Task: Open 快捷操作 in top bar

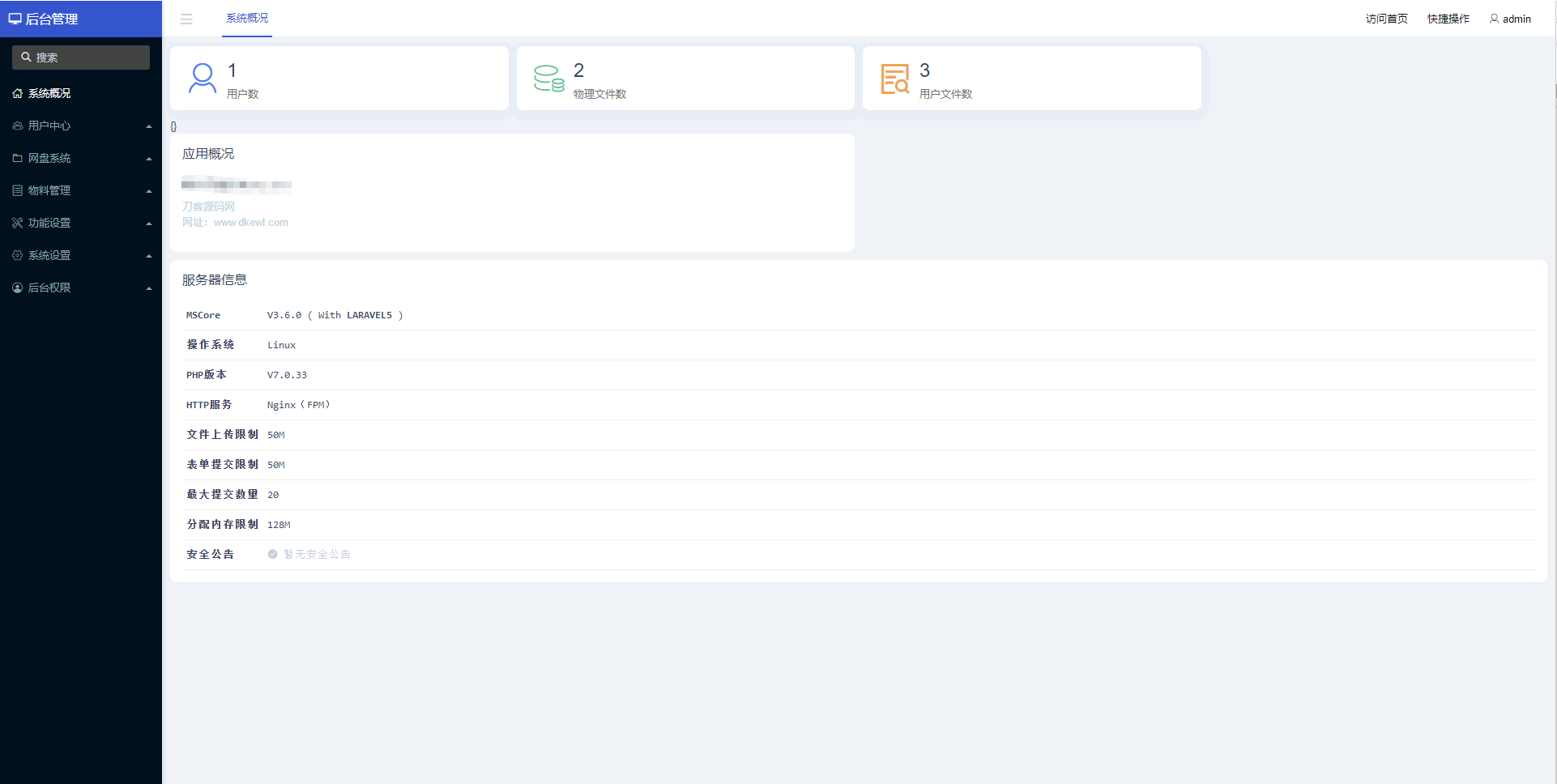Action: pos(1448,19)
